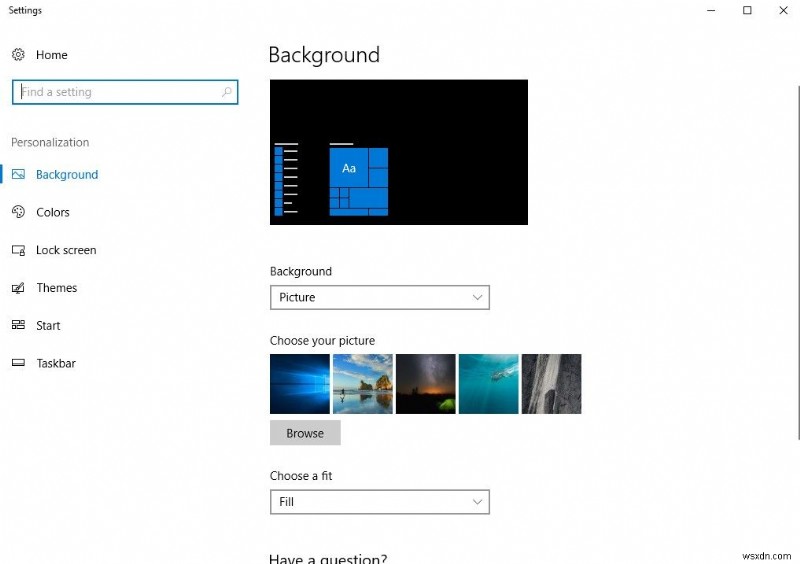Click the Choose your picture label
This screenshot has width=800, height=564.
(x=322, y=340)
